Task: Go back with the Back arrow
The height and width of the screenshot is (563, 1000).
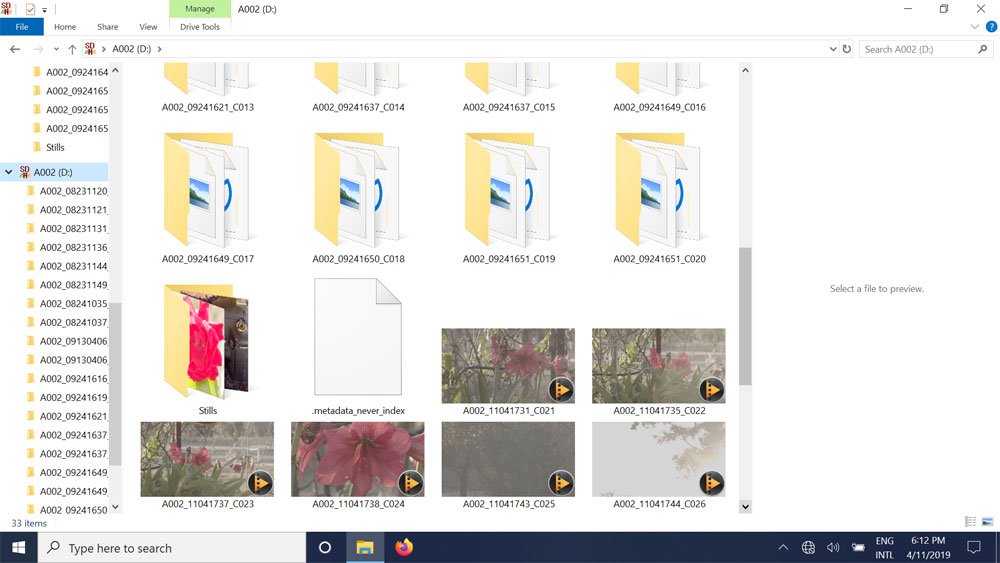Action: point(15,49)
